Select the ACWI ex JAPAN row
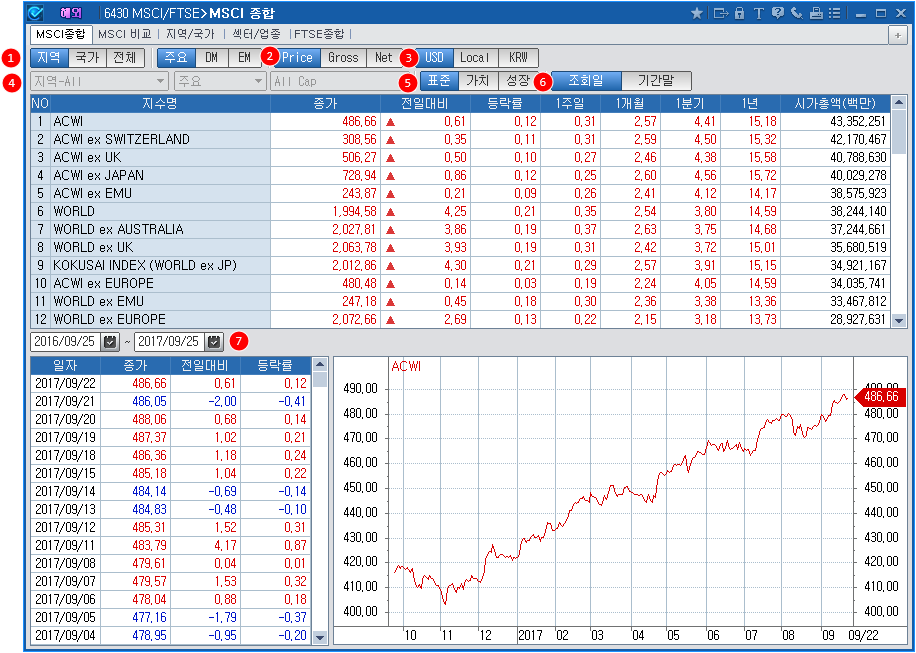The width and height of the screenshot is (916, 653). tap(460, 175)
